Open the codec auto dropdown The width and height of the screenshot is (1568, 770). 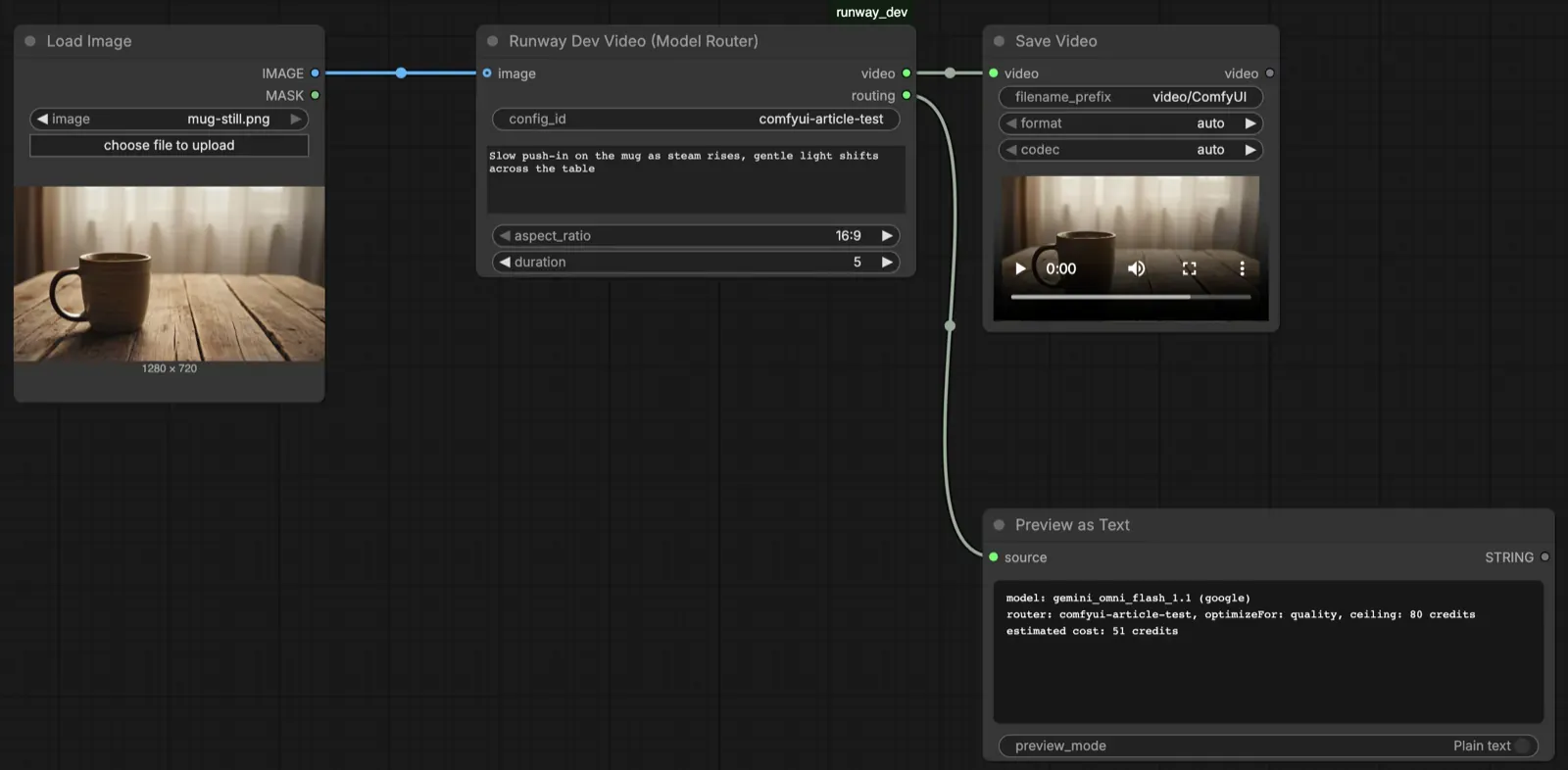pyautogui.click(x=1131, y=150)
